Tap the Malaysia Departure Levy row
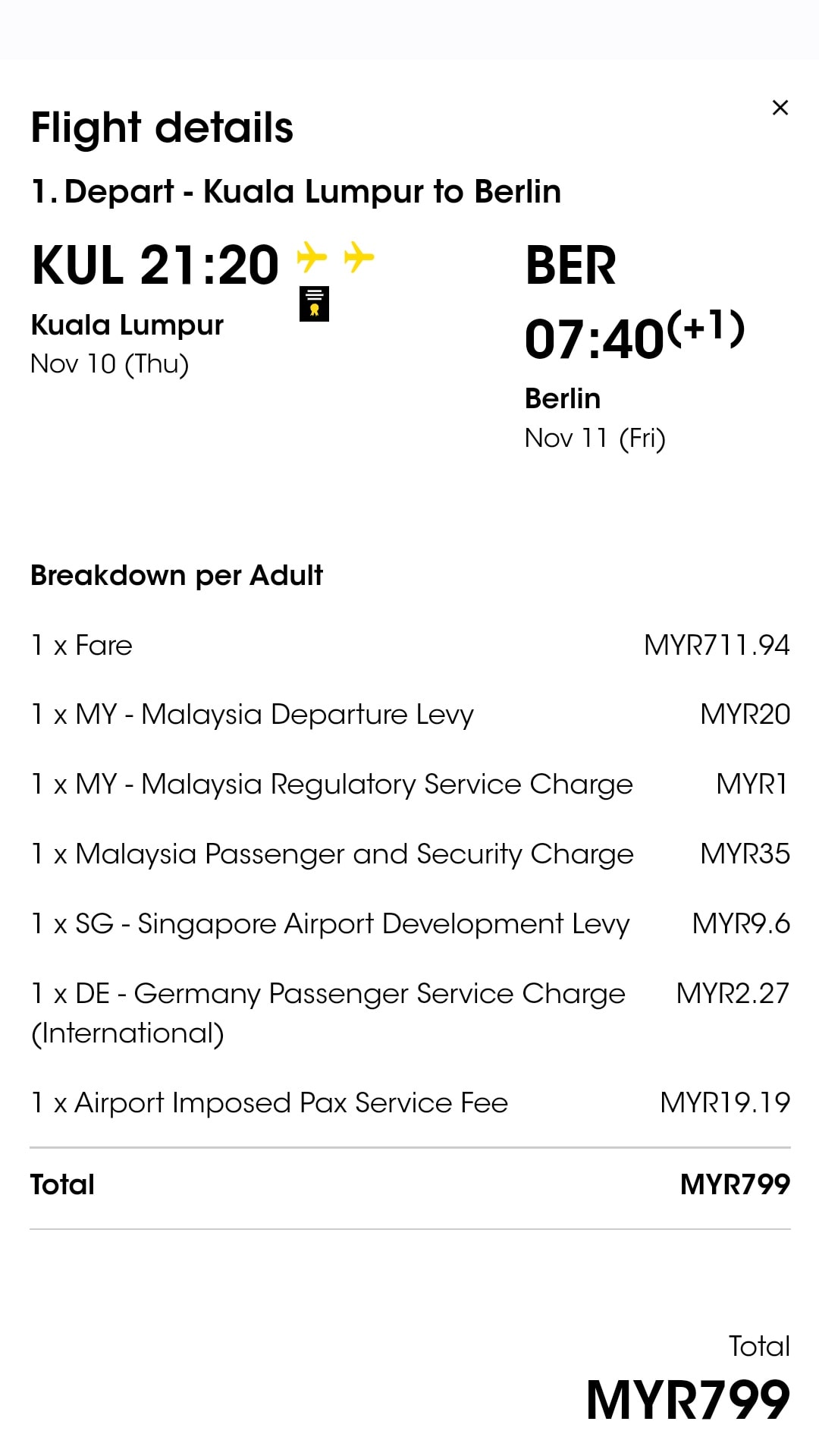Screen dimensions: 819x1456 [410, 715]
